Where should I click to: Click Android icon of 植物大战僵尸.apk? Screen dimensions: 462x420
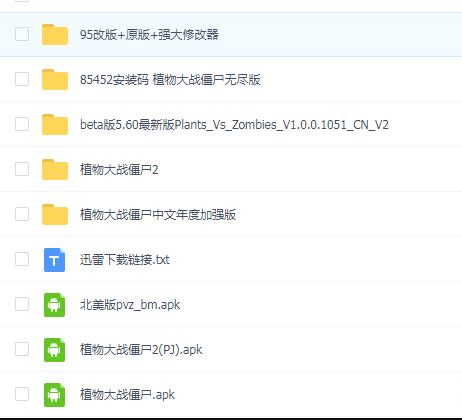(x=54, y=395)
